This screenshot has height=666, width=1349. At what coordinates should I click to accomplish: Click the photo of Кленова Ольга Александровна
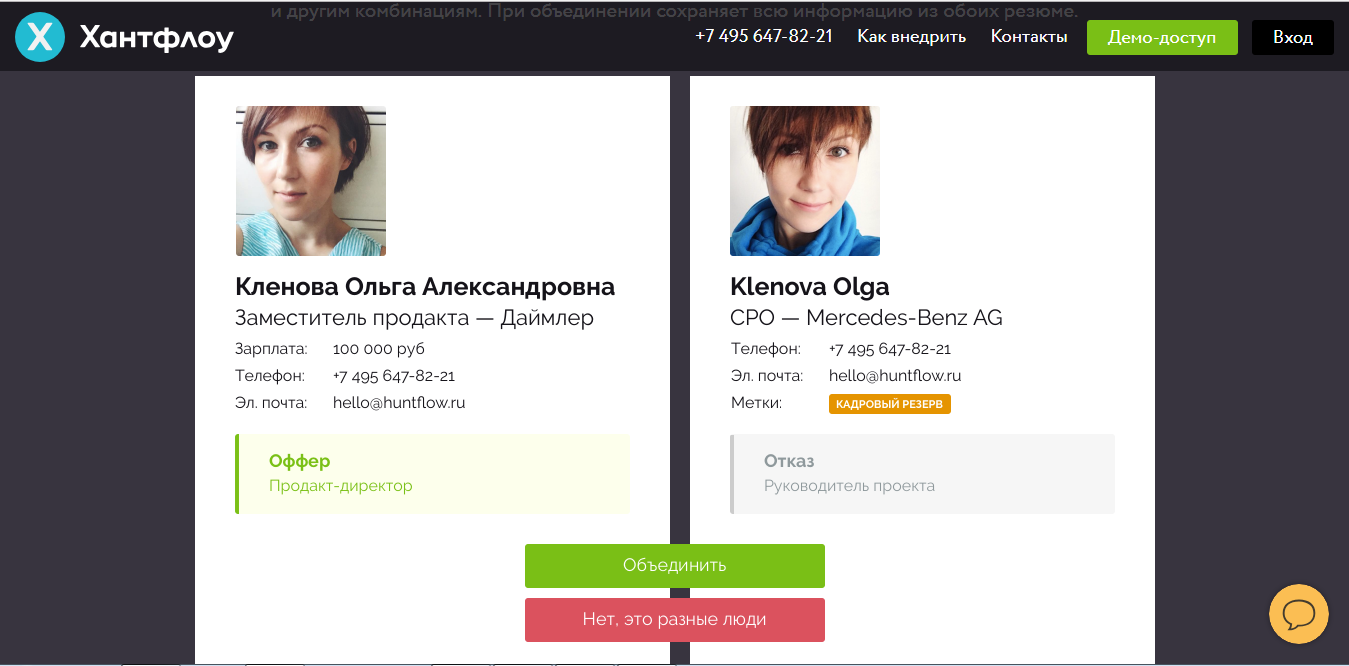coord(311,181)
